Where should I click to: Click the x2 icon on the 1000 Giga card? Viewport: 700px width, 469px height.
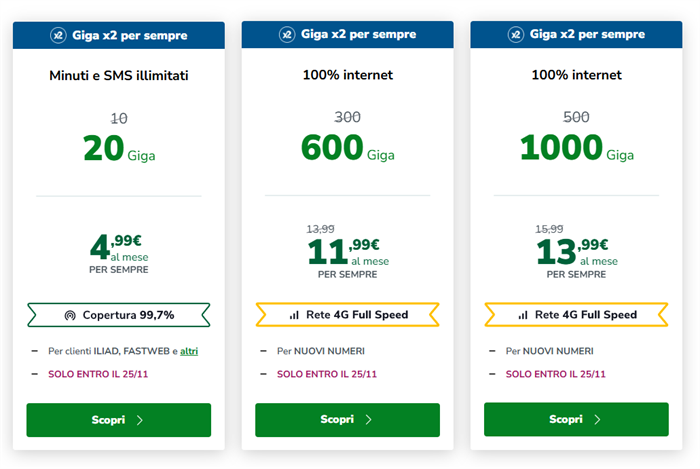516,34
